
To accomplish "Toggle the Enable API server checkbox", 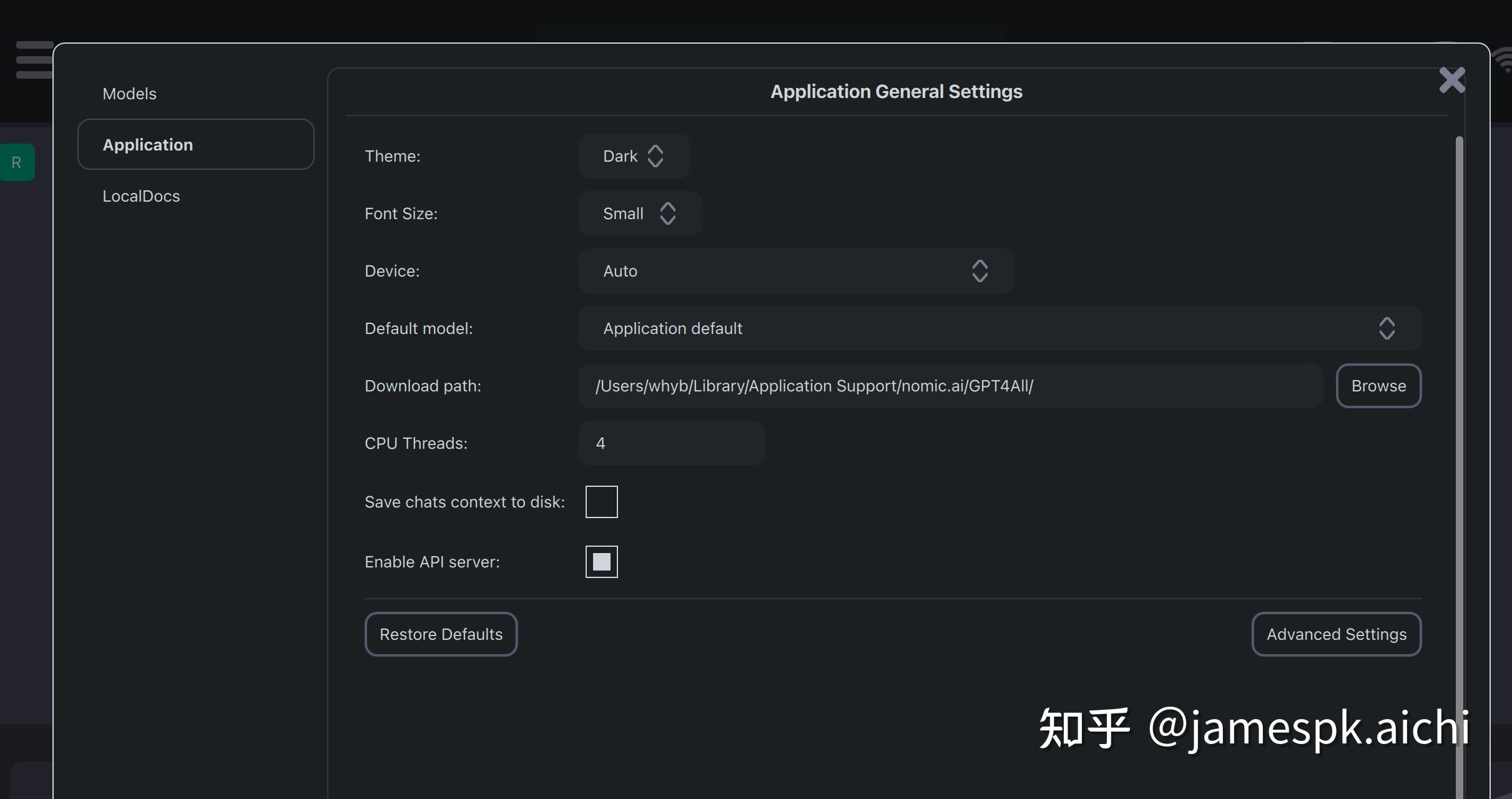I will click(601, 562).
